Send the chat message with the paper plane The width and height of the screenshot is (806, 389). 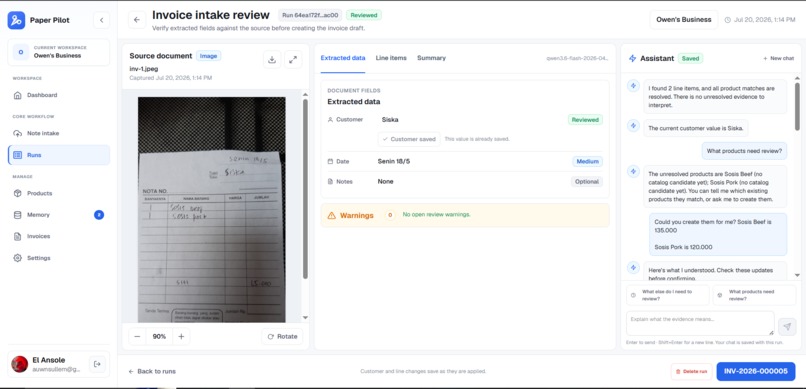[787, 326]
